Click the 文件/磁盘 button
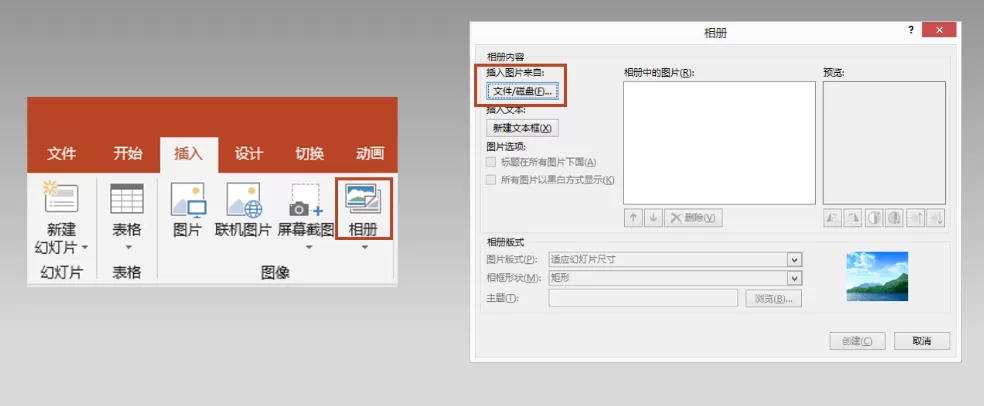This screenshot has width=984, height=406. 522,92
